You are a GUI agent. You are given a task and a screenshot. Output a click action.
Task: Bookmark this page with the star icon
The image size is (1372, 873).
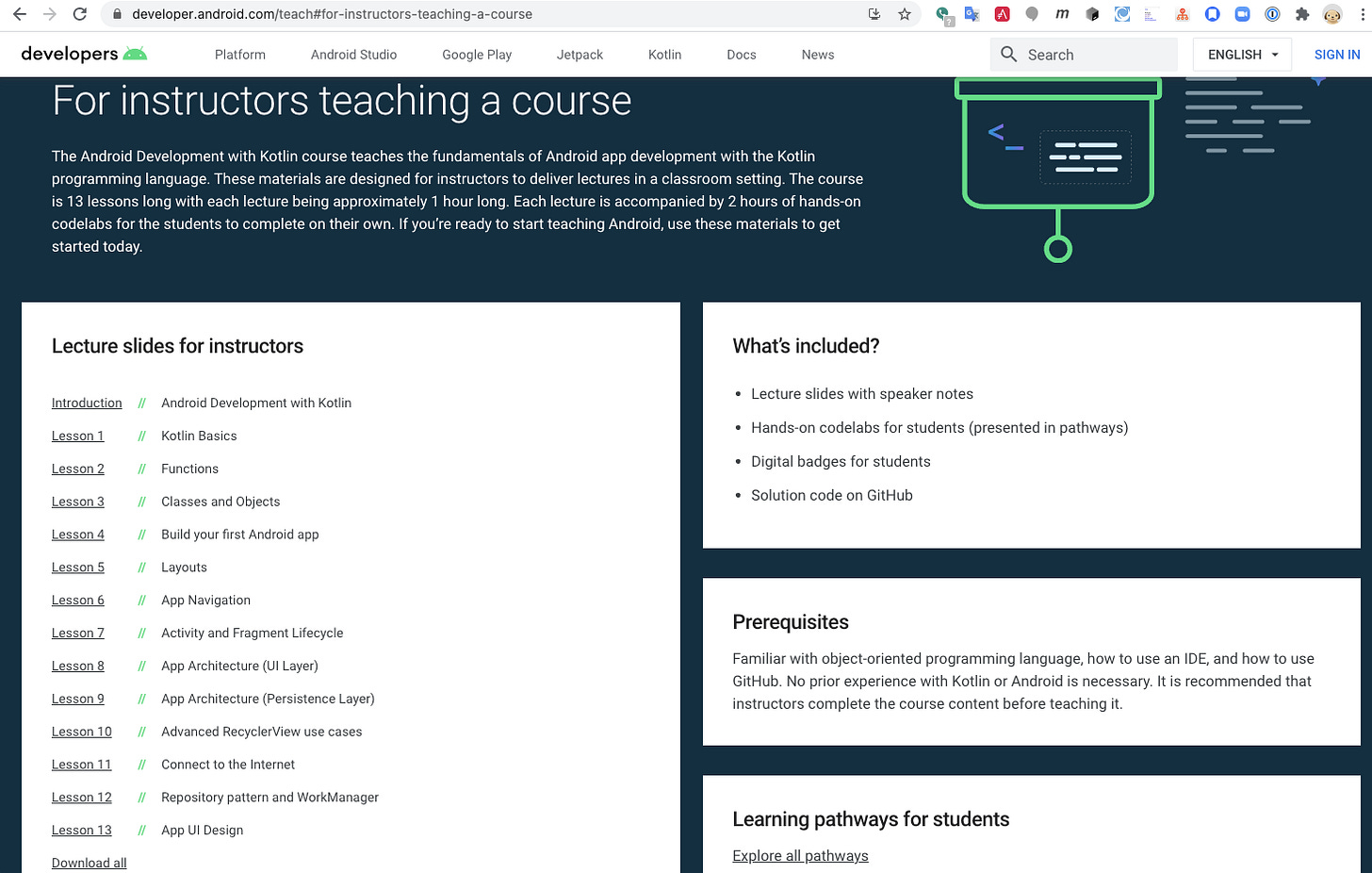[905, 14]
